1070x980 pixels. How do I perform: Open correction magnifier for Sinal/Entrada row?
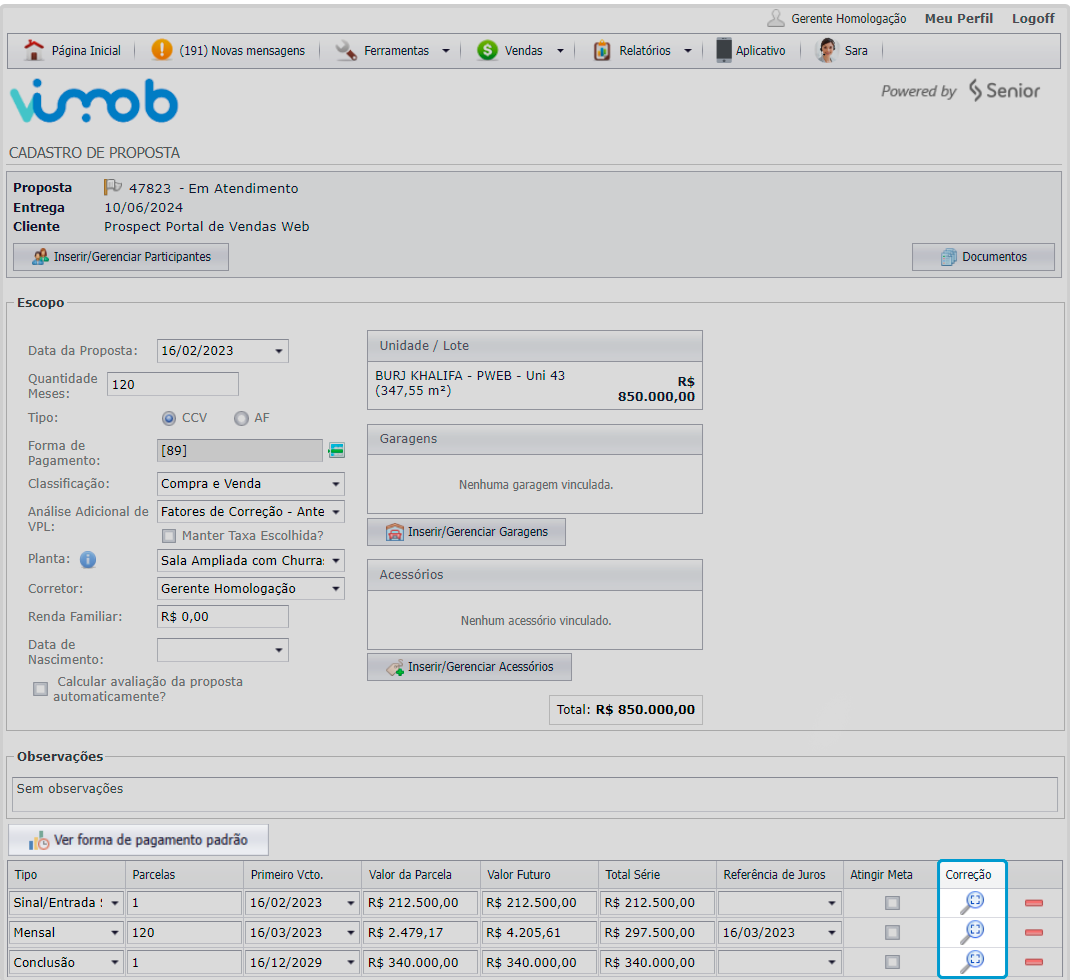pyautogui.click(x=971, y=902)
